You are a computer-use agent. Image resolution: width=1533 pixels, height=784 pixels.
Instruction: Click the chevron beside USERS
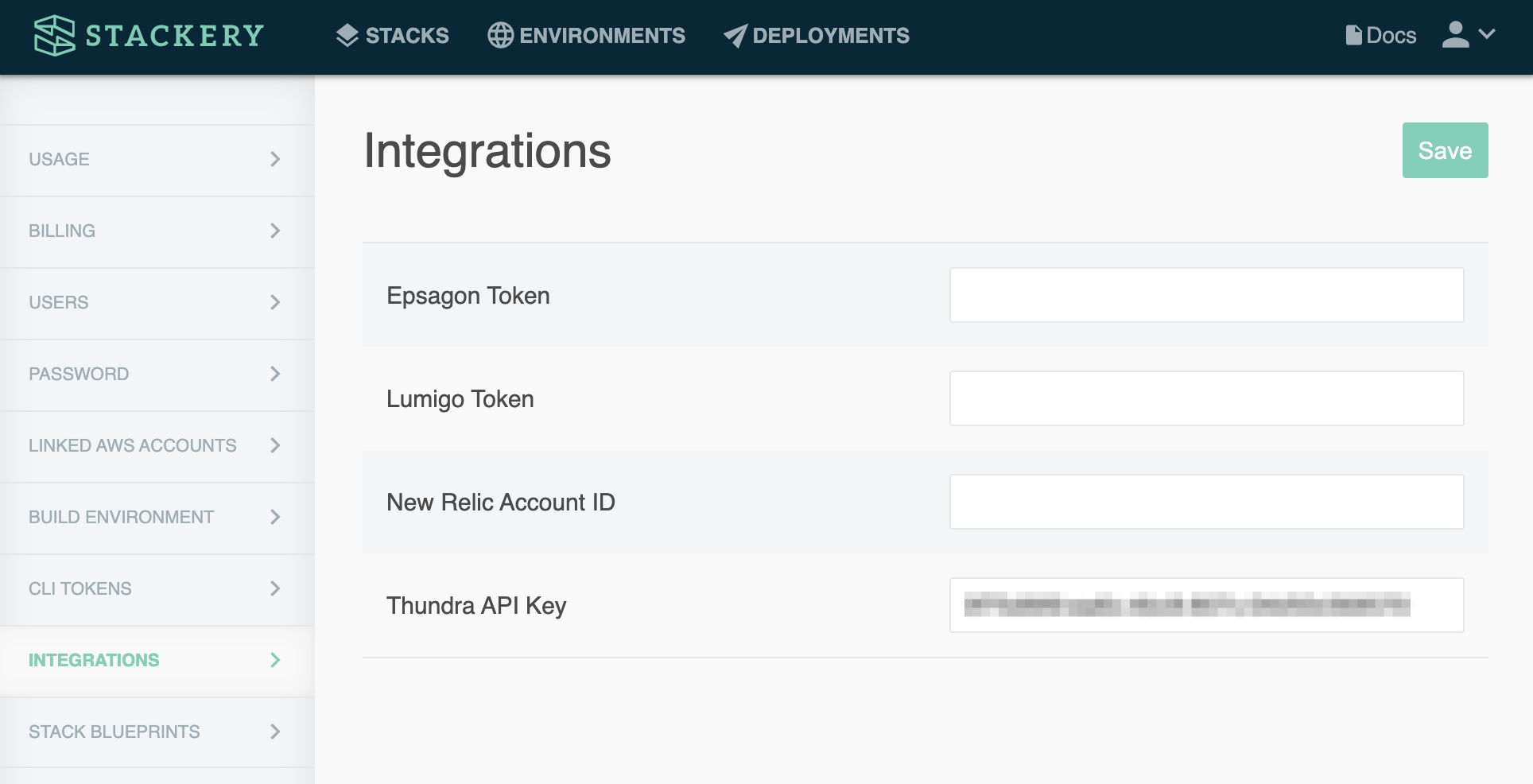coord(275,302)
